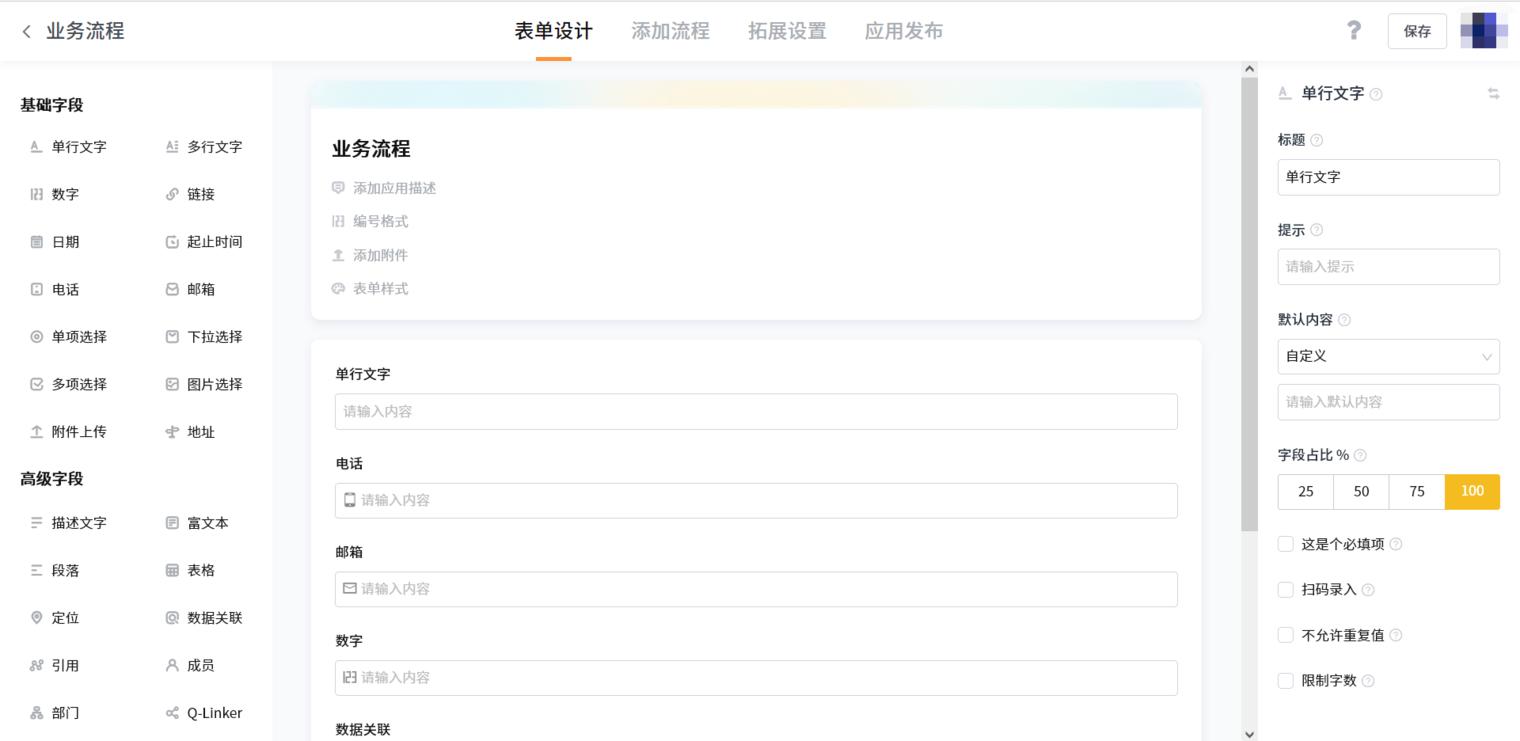Enable the 这是个必填项 checkbox

pos(1286,544)
